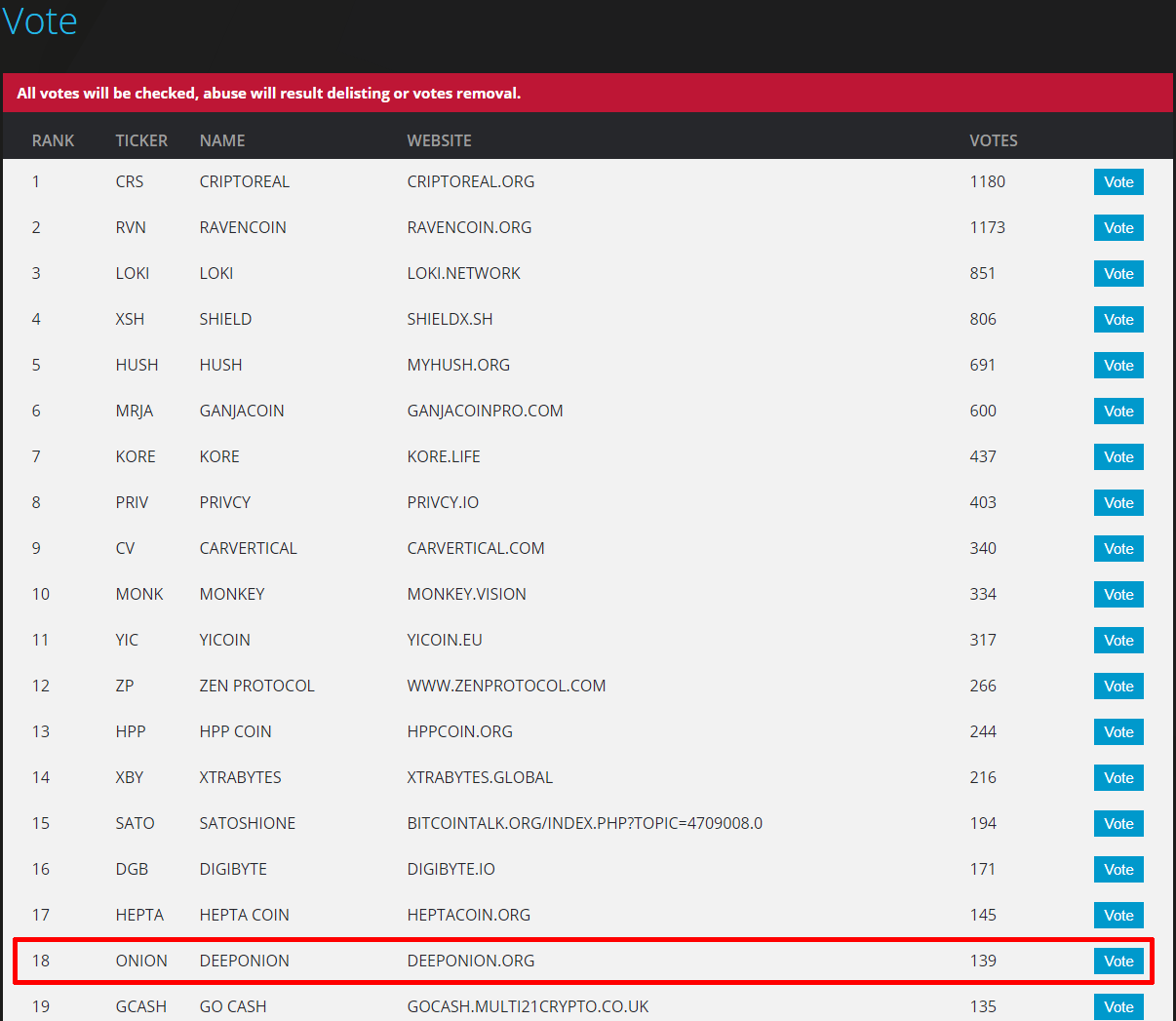The height and width of the screenshot is (1021, 1176).
Task: Click the XBY ticker text
Action: [x=129, y=777]
